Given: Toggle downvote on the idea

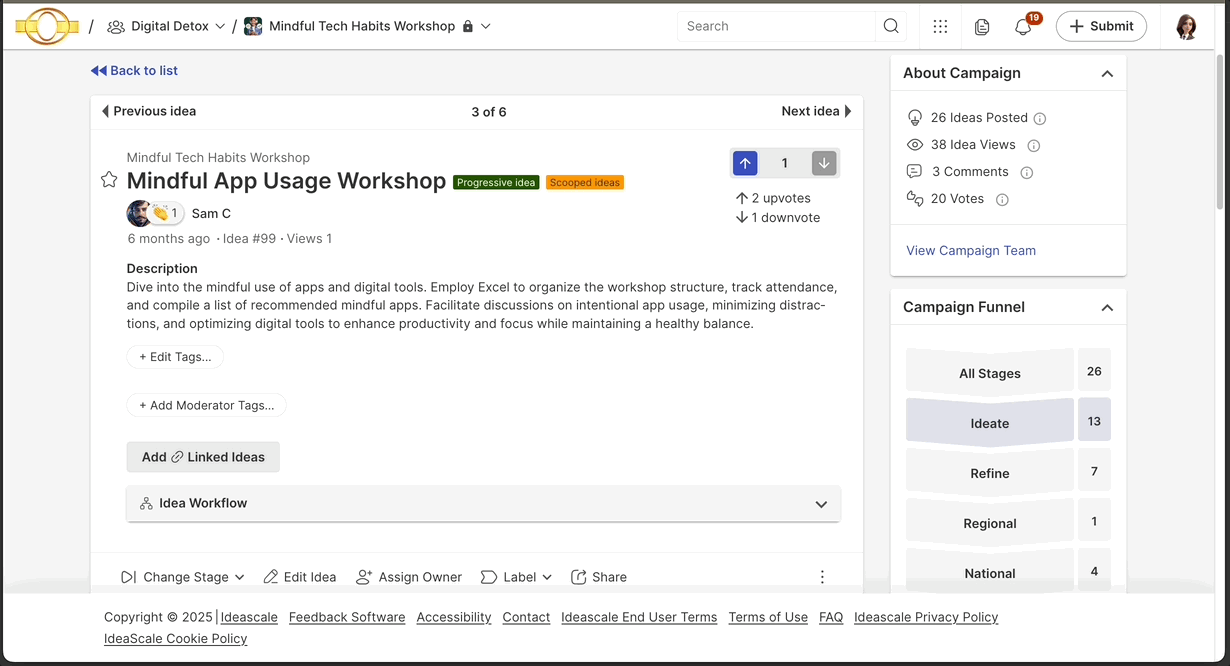Looking at the screenshot, I should pos(823,163).
